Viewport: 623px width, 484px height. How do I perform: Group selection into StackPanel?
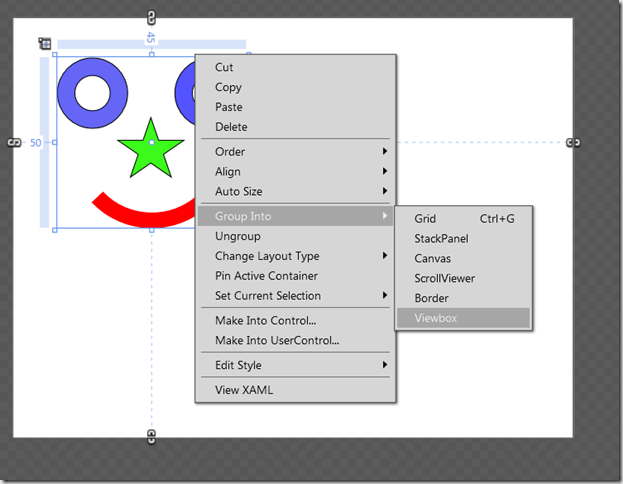[x=463, y=238]
